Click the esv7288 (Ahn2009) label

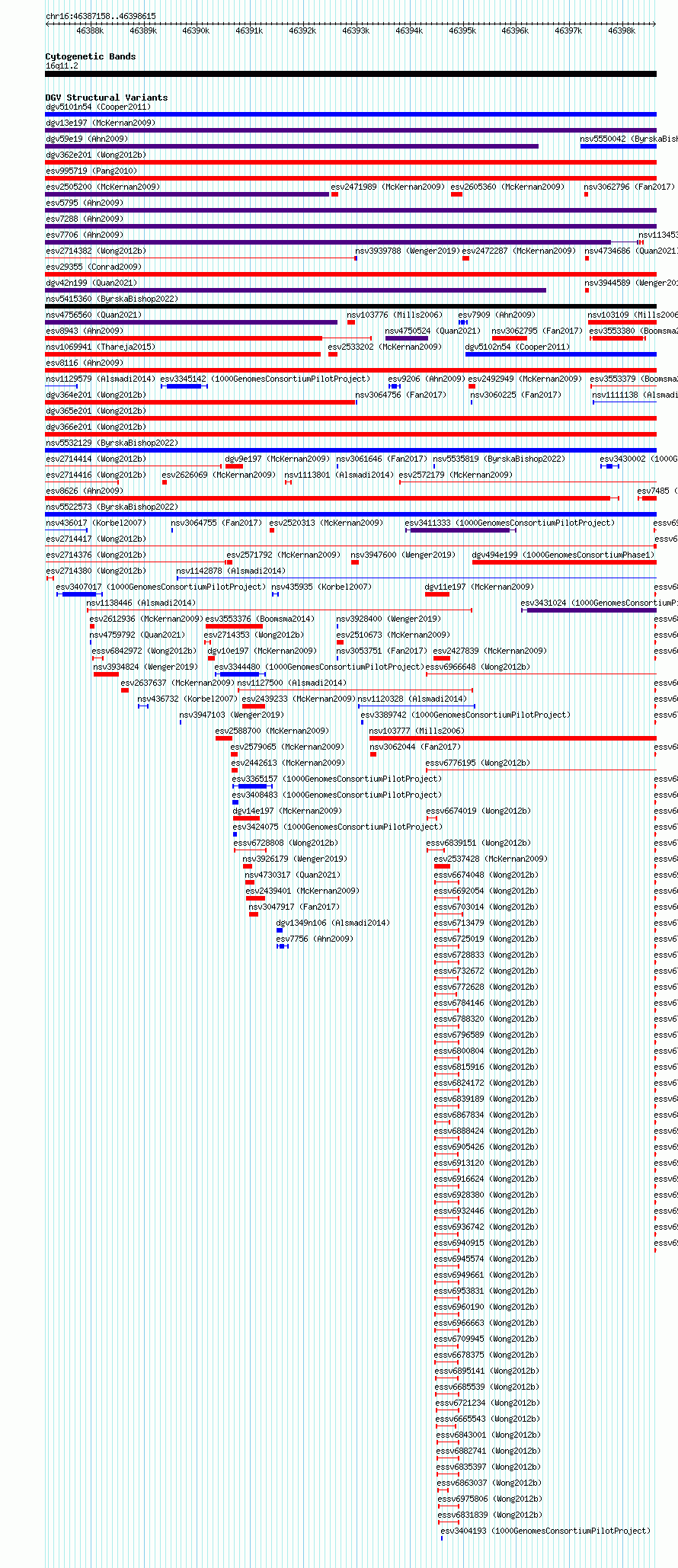pyautogui.click(x=85, y=219)
